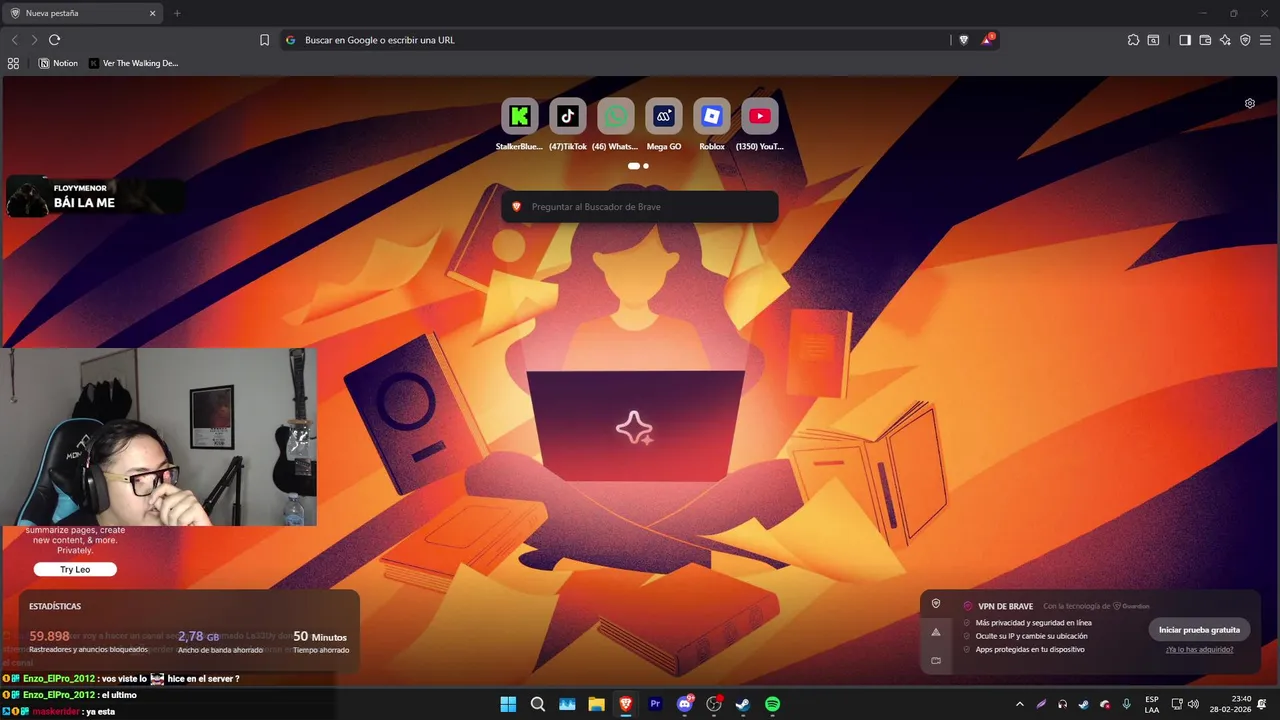Click the ESTADÍSTICAS heading
Image resolution: width=1280 pixels, height=720 pixels.
point(55,607)
